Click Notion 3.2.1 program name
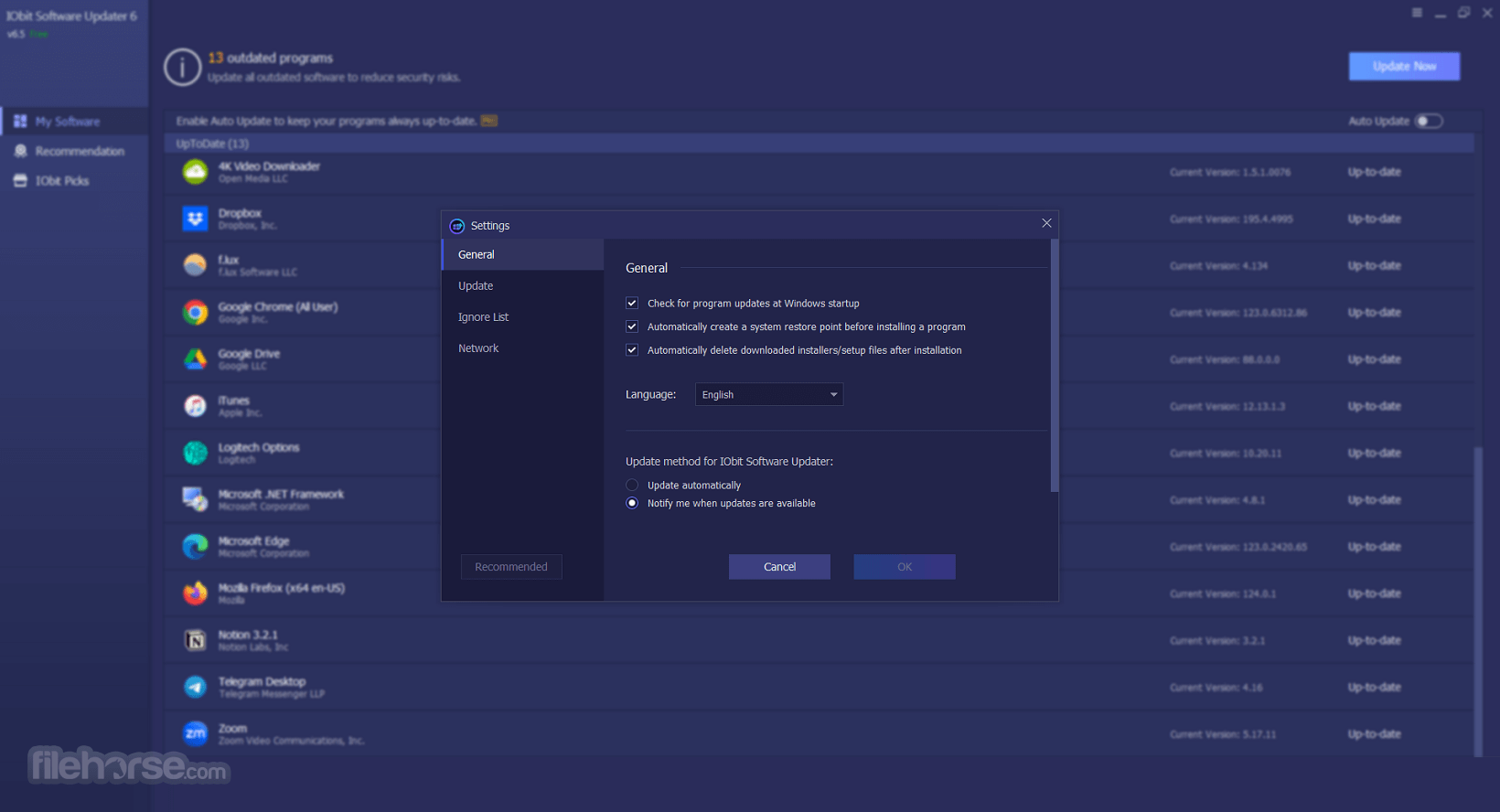 click(248, 635)
